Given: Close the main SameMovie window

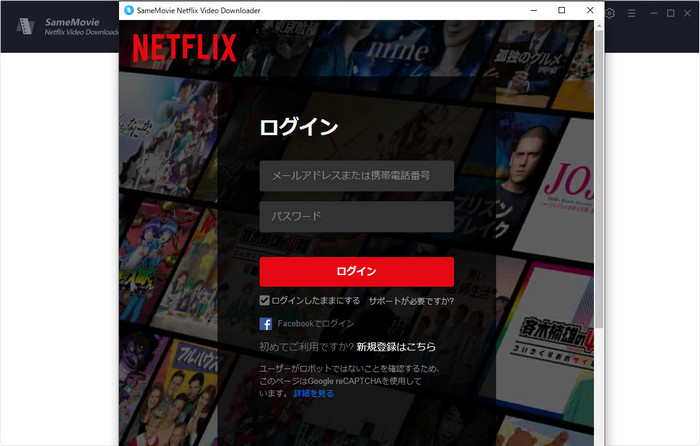Looking at the screenshot, I should tap(688, 13).
